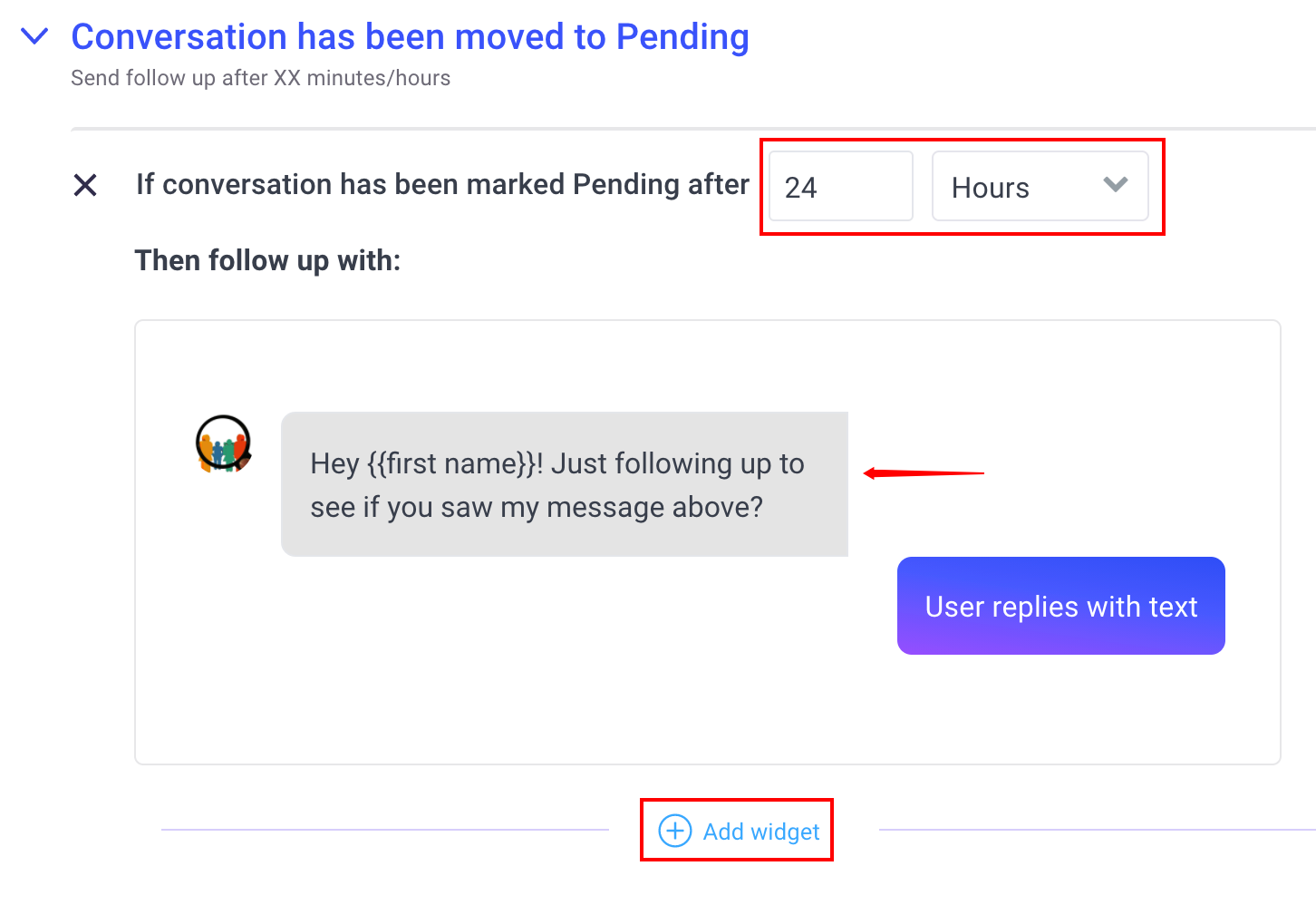Click the chevron arrow in Hours selector

1115,185
